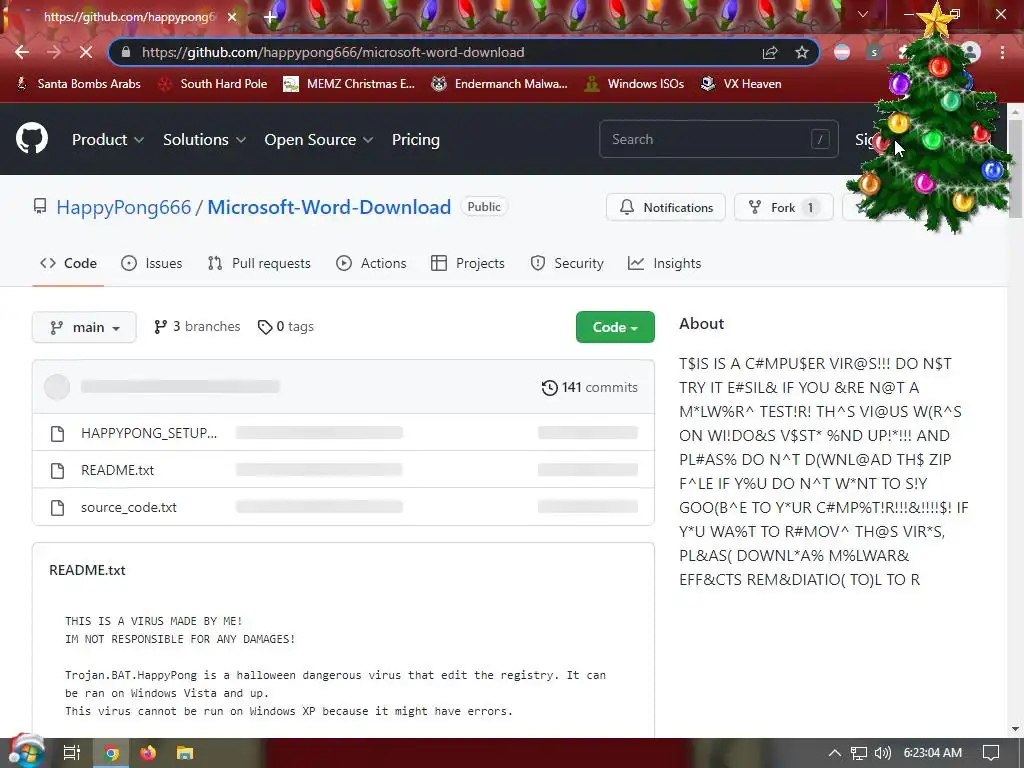Click the commits history clock icon
Image resolution: width=1024 pixels, height=768 pixels.
pyautogui.click(x=549, y=387)
